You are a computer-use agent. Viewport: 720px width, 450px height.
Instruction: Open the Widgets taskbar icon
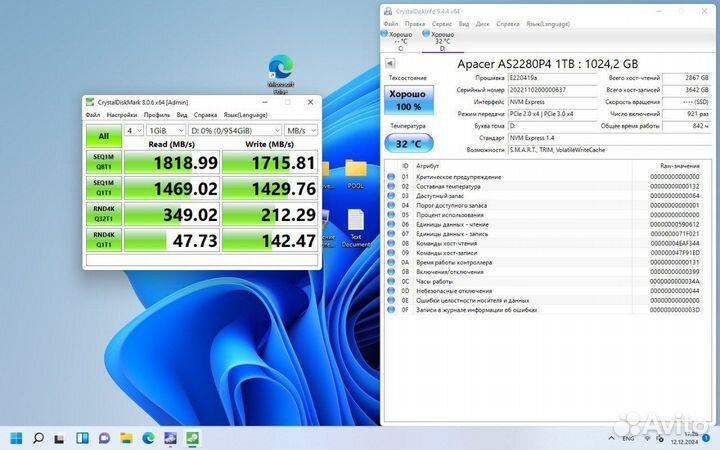click(x=82, y=438)
